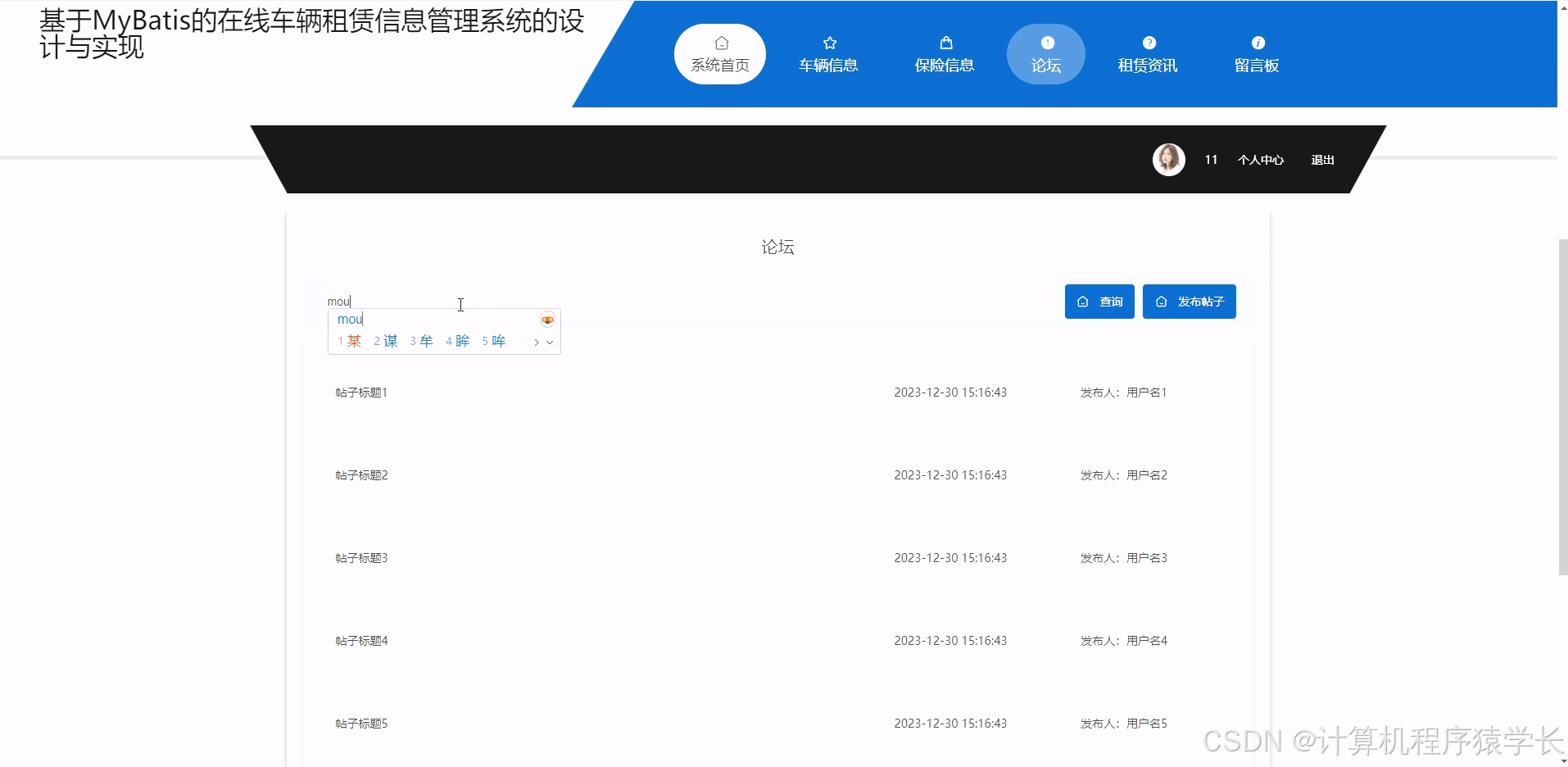1568x767 pixels.
Task: Click the info icon above 留言板
Action: 1258,43
